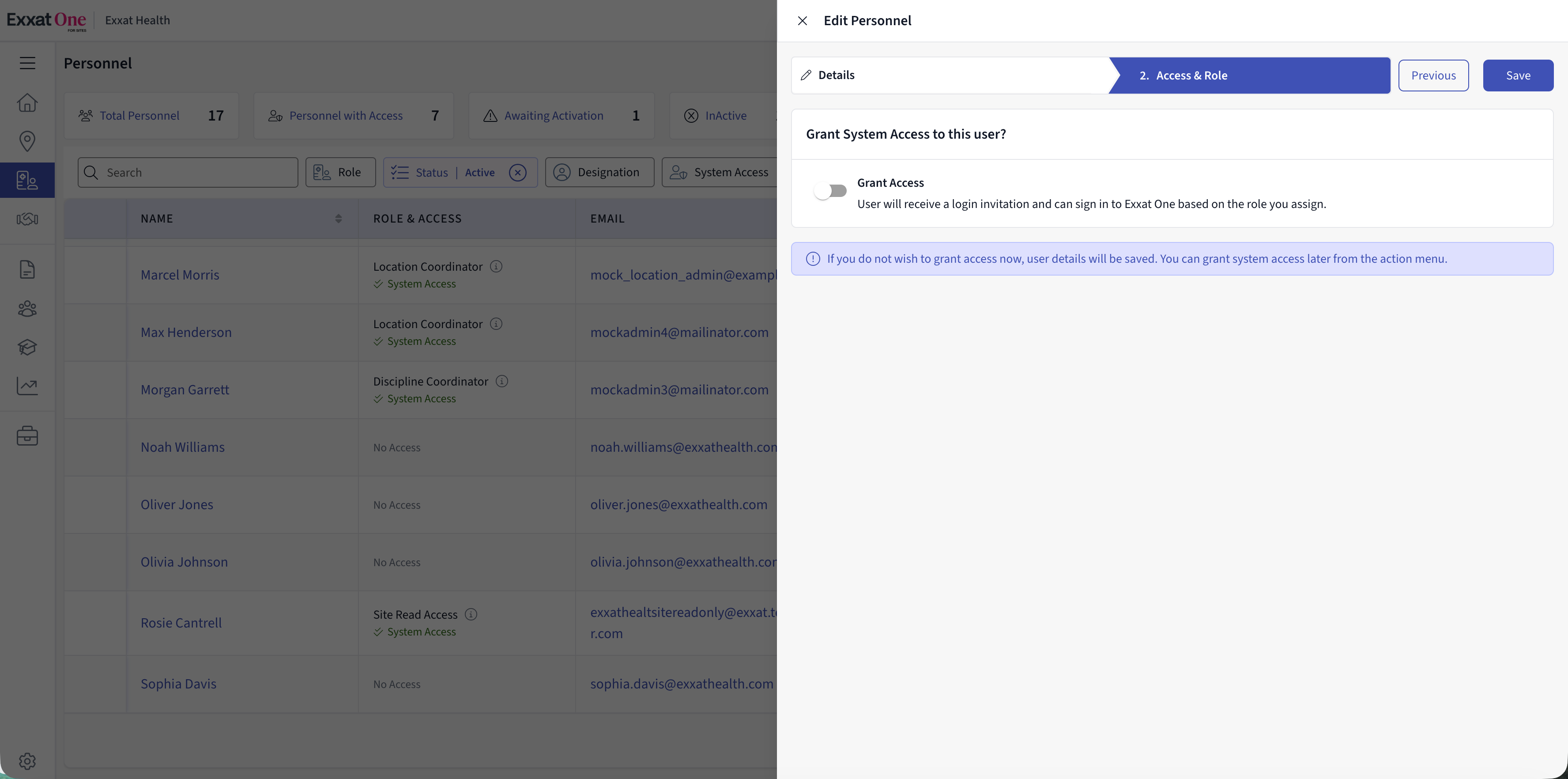Screen dimensions: 1568x779
Task: Open Sophia Davis's profile
Action: coord(178,683)
